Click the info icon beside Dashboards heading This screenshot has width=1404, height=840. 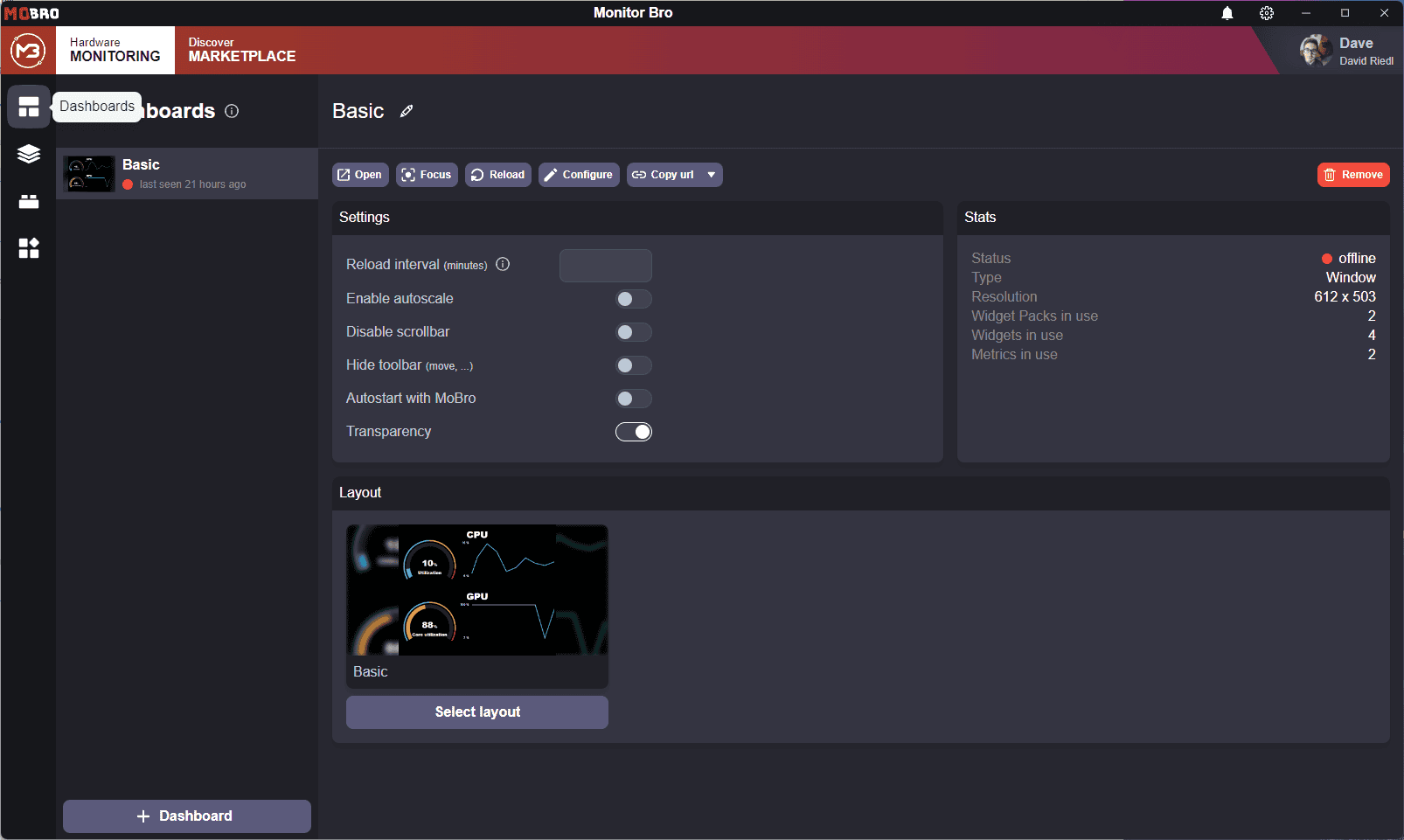tap(232, 111)
